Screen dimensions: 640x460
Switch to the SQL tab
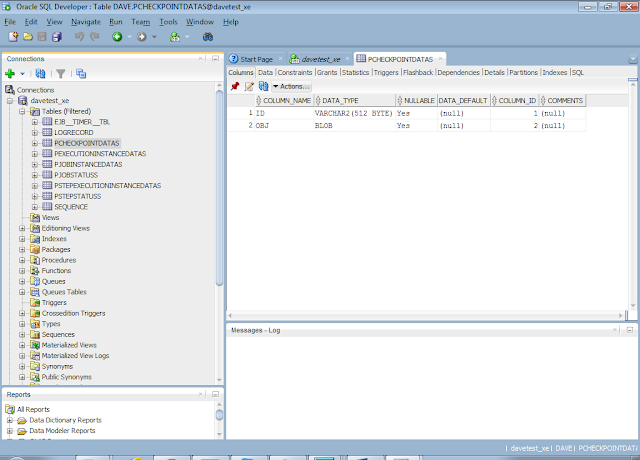tap(578, 72)
